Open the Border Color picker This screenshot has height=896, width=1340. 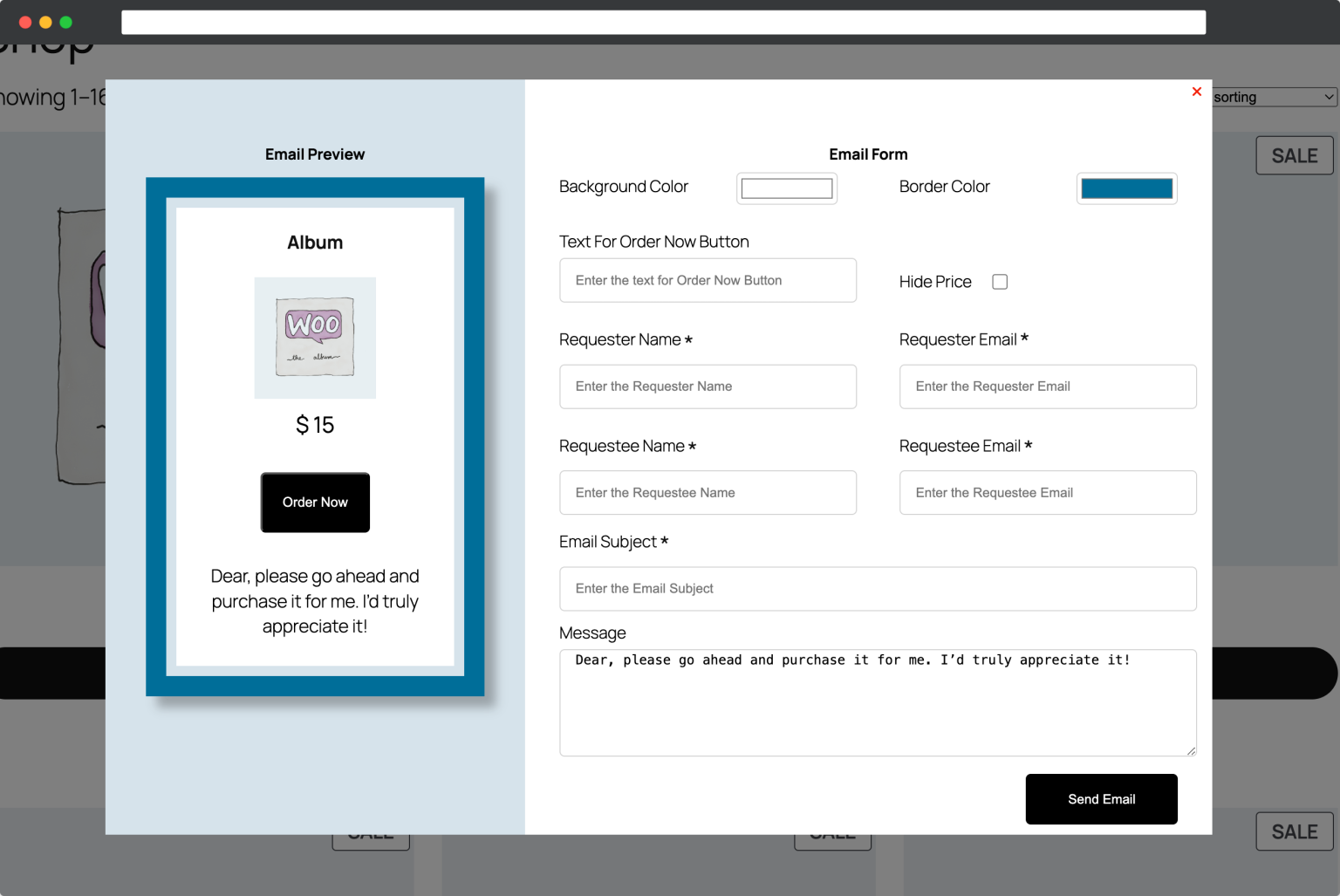(x=1126, y=188)
